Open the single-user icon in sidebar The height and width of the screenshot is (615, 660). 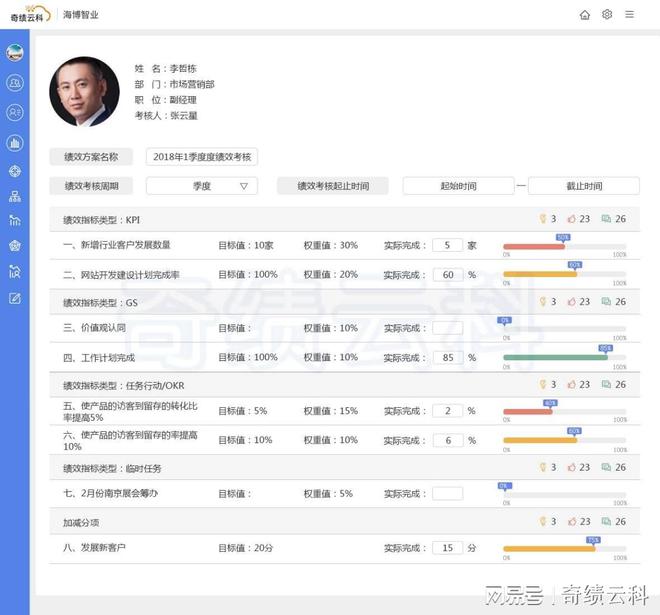pos(15,83)
